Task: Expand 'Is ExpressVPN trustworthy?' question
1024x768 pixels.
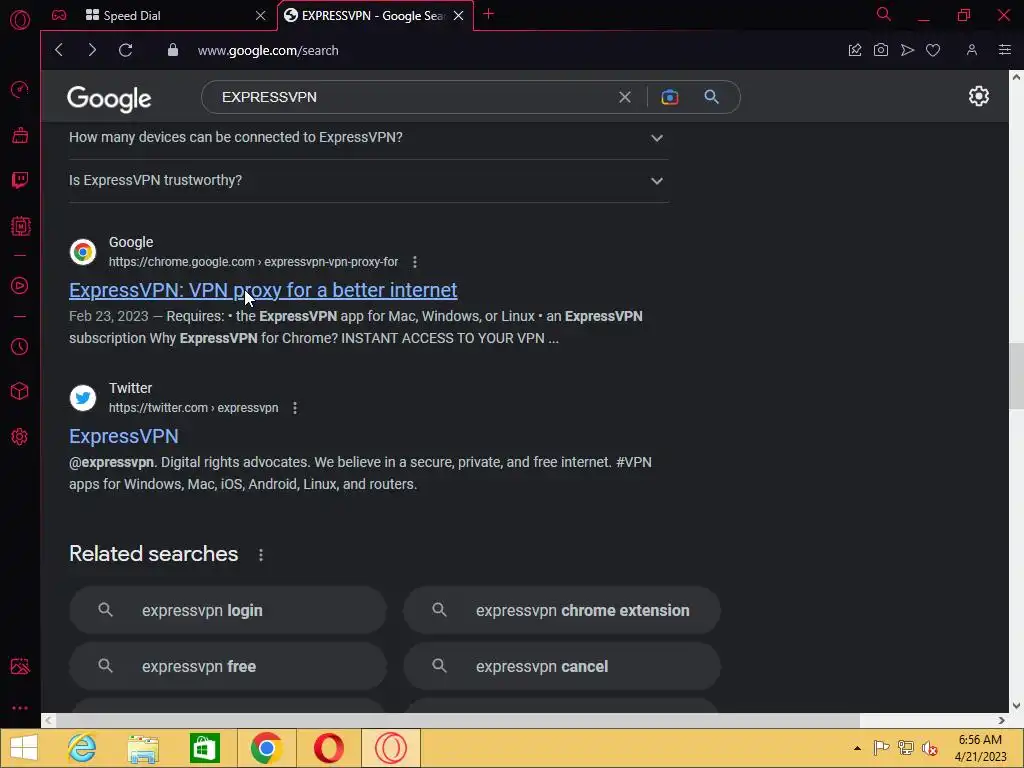Action: coord(368,181)
